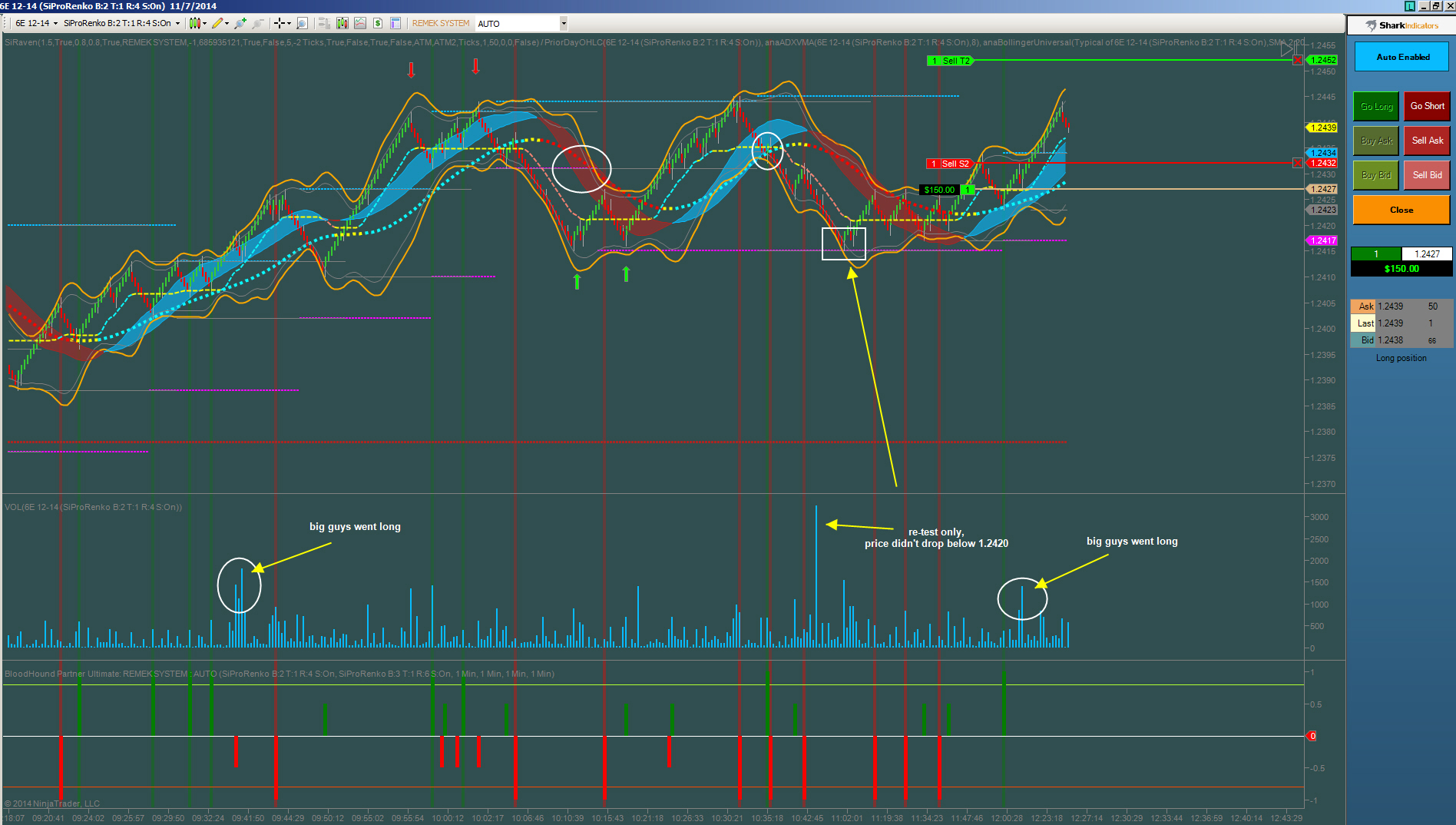Click the orange Close position button

(x=1401, y=210)
